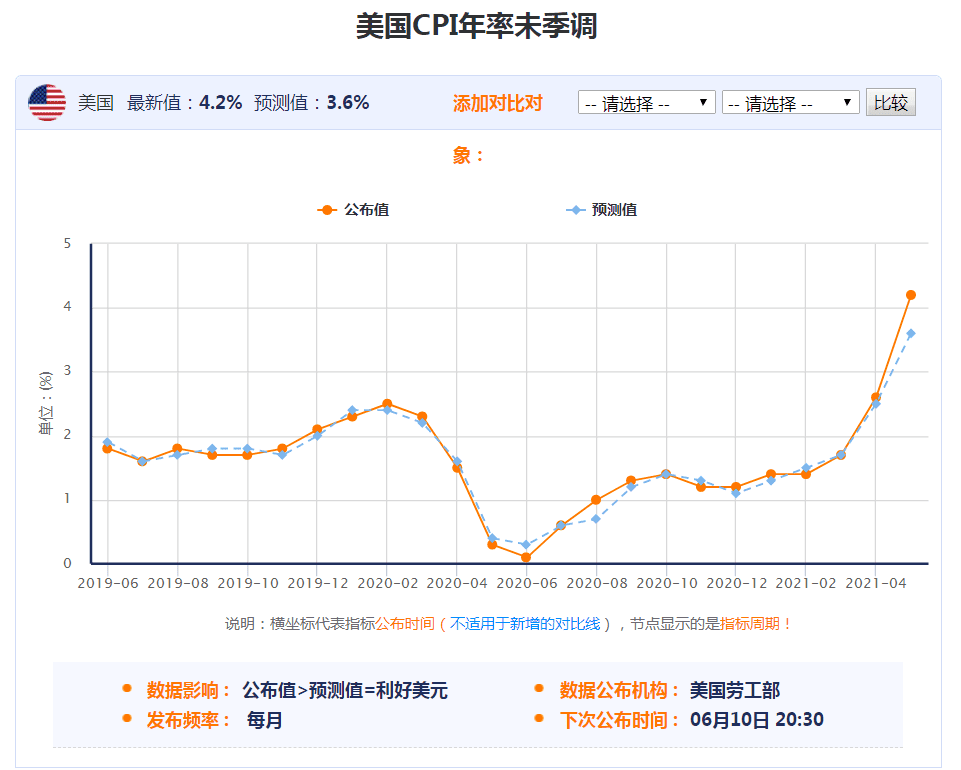Viewport: 961px width, 770px height.
Task: Click the orange 公布值 legend marker
Action: 327,210
